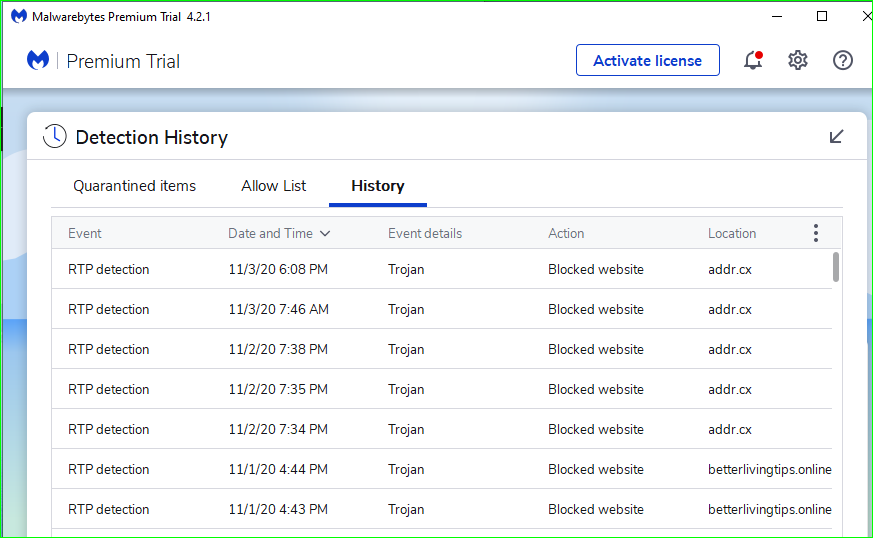Click Blocked website in the 6:08 PM row
The width and height of the screenshot is (873, 538).
(596, 269)
